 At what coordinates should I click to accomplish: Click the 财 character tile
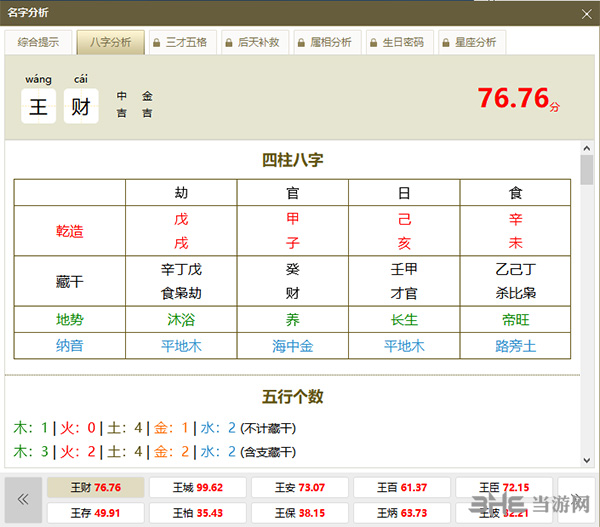tap(81, 107)
